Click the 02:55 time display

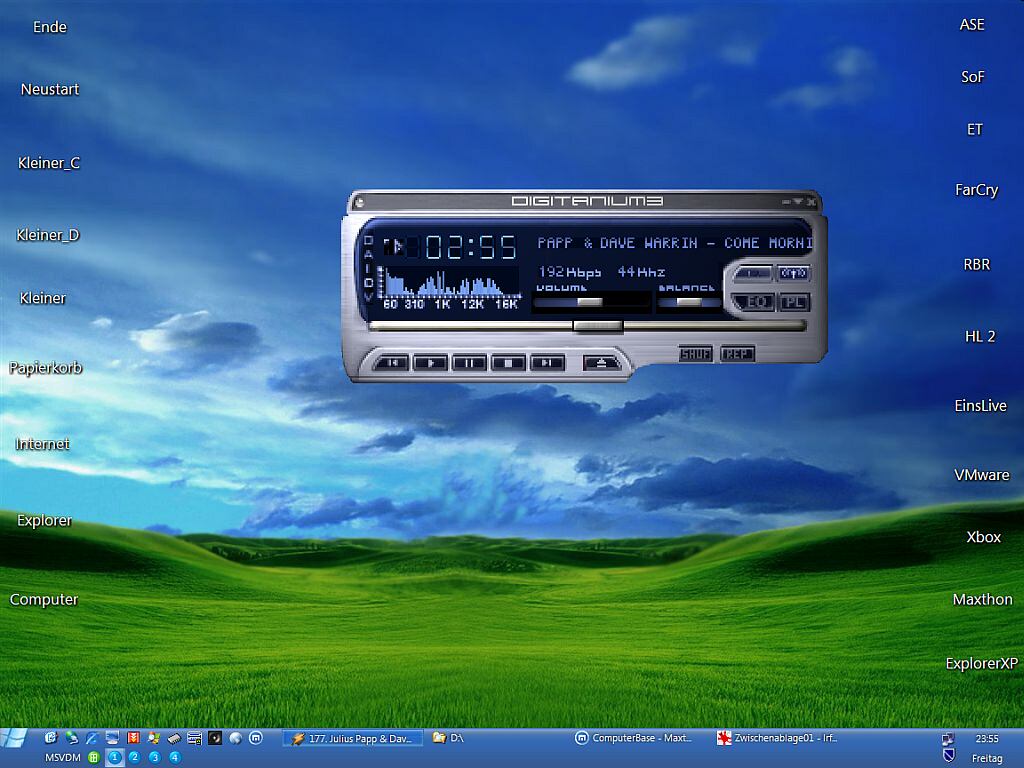coord(471,248)
